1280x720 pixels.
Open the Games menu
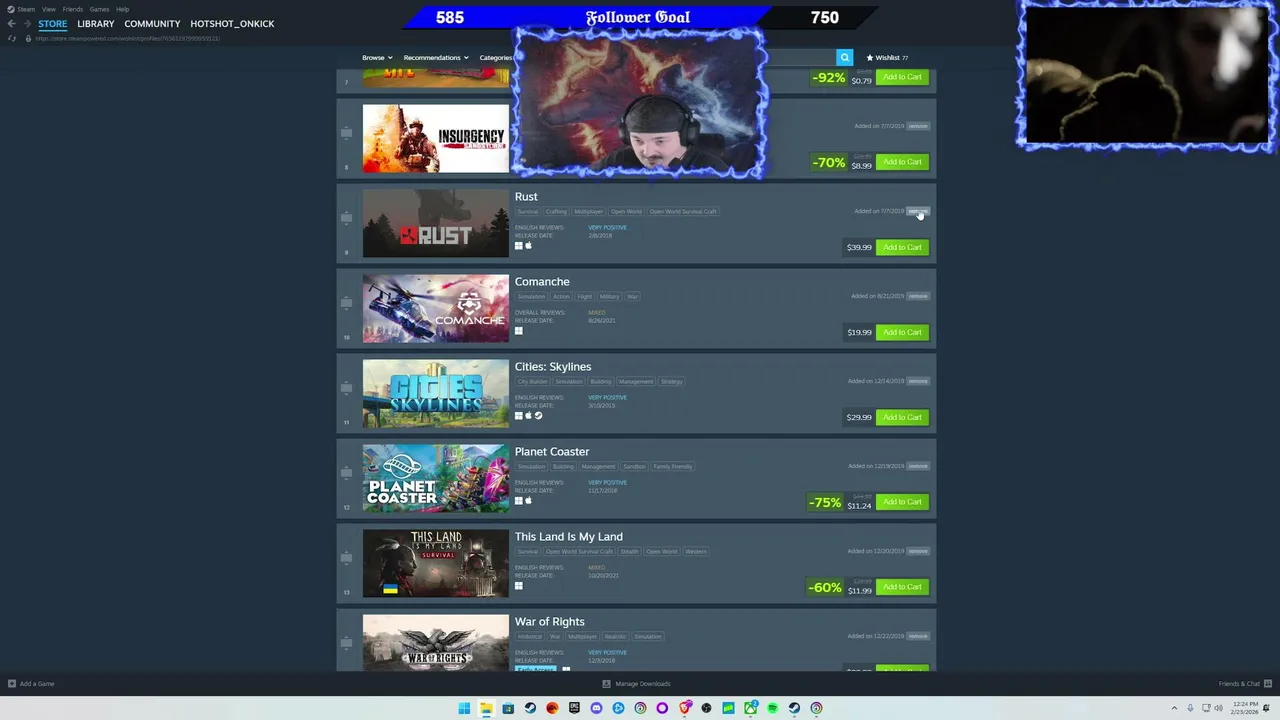[99, 9]
